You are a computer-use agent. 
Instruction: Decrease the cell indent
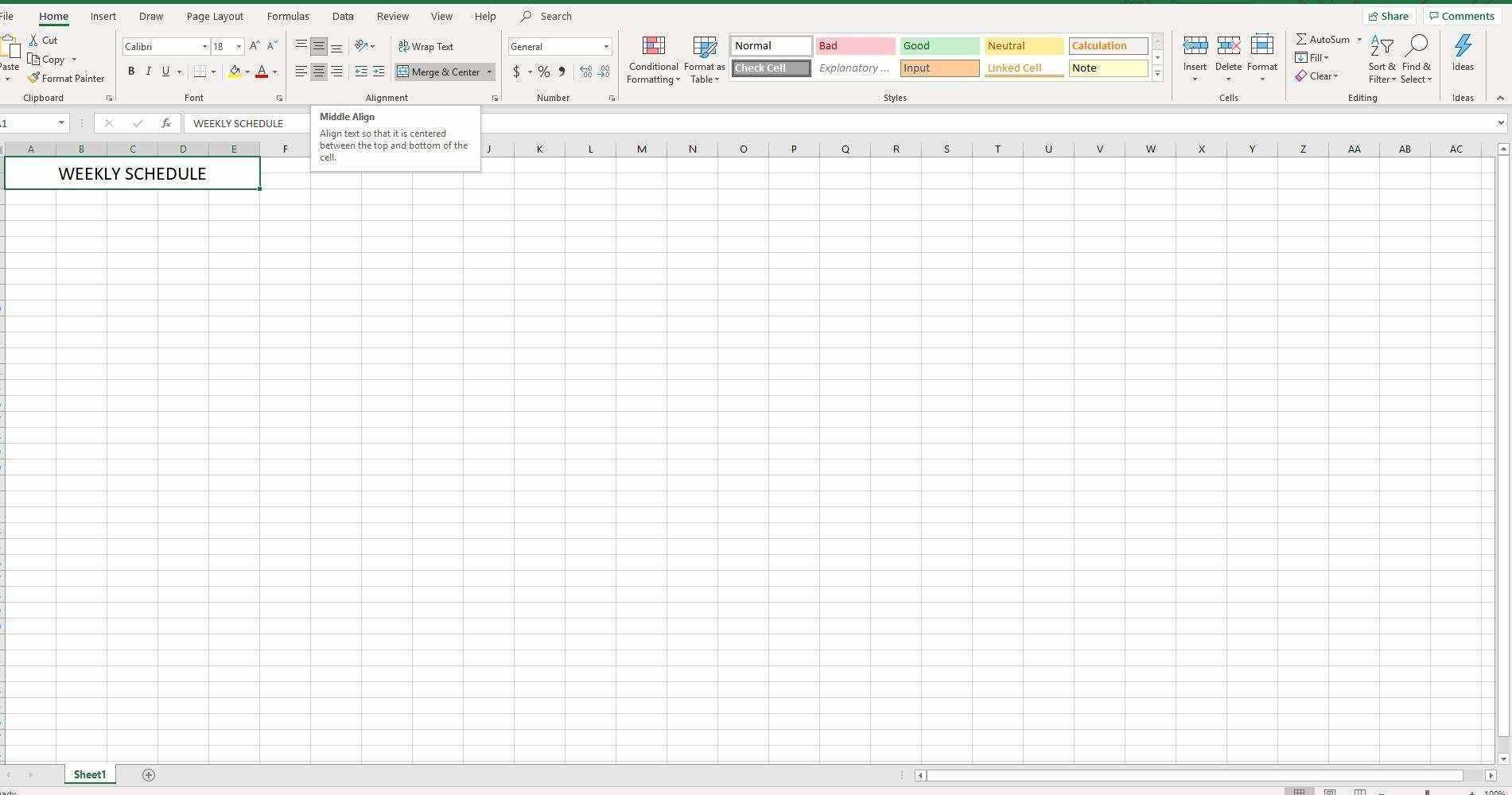pos(361,72)
